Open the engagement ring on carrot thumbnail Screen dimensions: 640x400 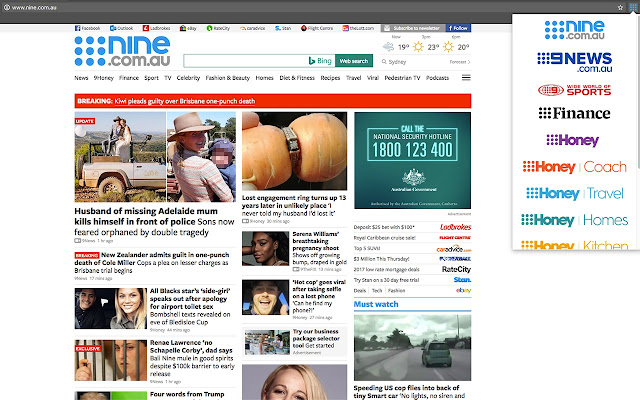click(x=294, y=151)
